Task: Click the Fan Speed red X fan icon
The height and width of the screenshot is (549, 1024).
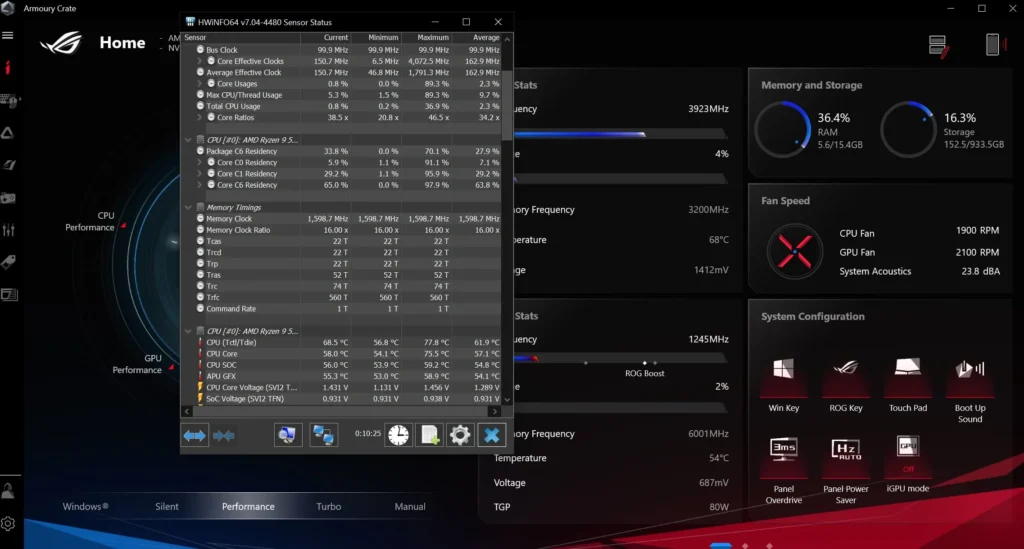Action: coord(795,252)
